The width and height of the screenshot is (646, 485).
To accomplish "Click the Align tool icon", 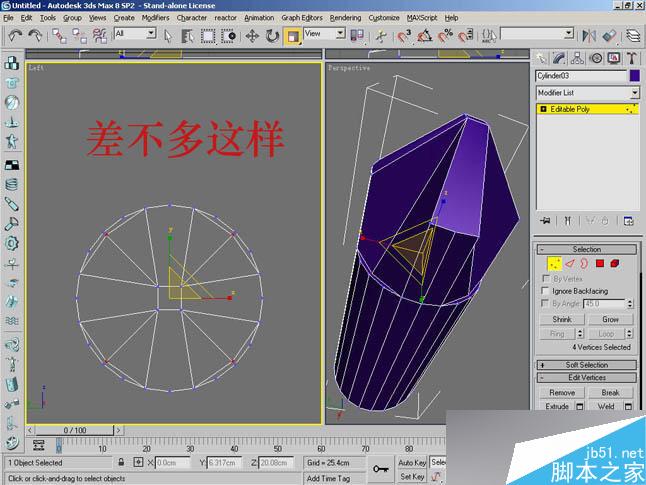I will [x=609, y=36].
